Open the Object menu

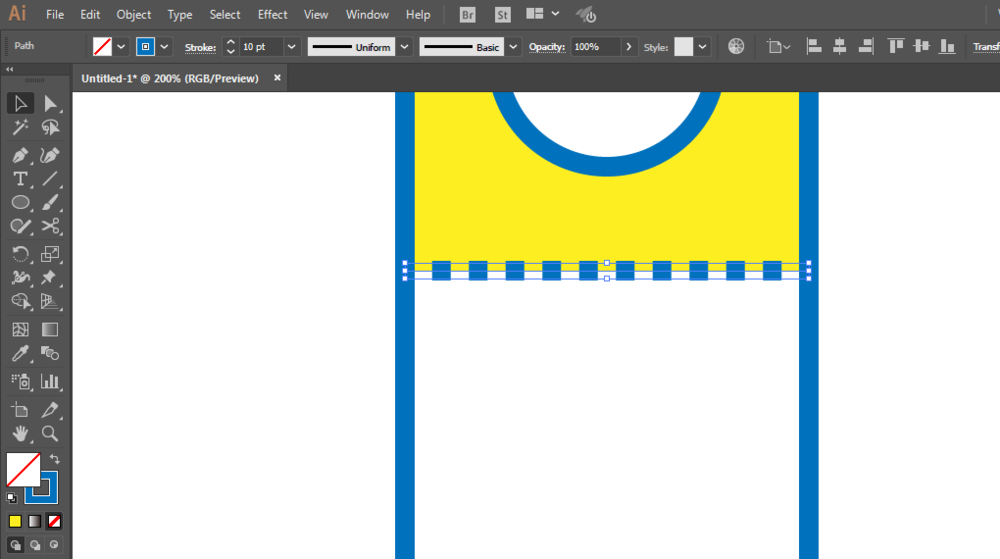[134, 15]
